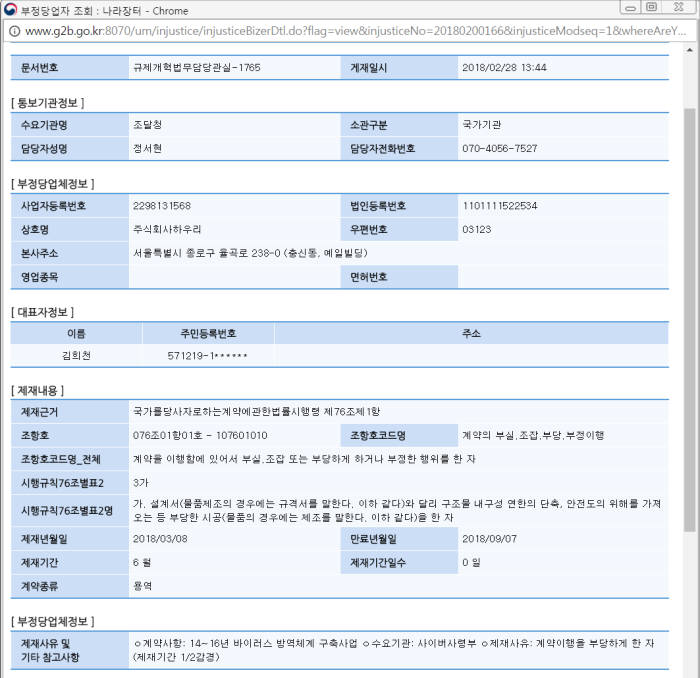Click manager name 정서현
700x678 pixels.
point(147,148)
